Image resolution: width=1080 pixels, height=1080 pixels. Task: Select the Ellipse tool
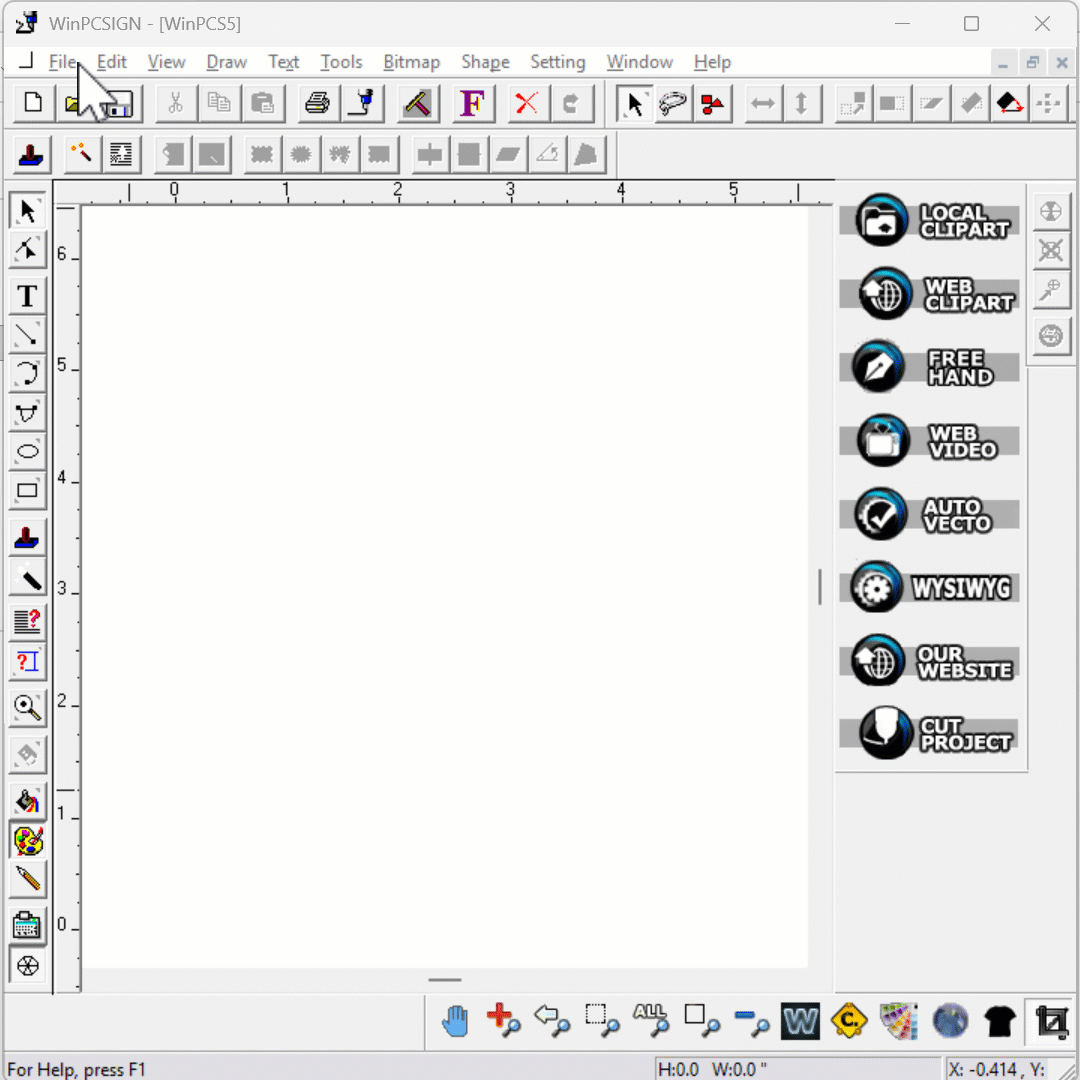click(x=28, y=452)
